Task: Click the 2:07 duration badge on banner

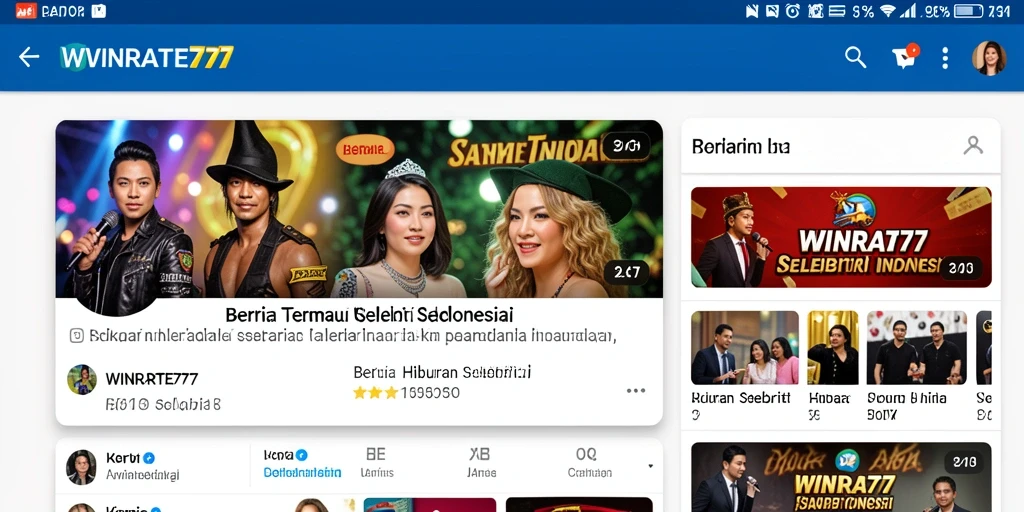Action: (x=626, y=272)
